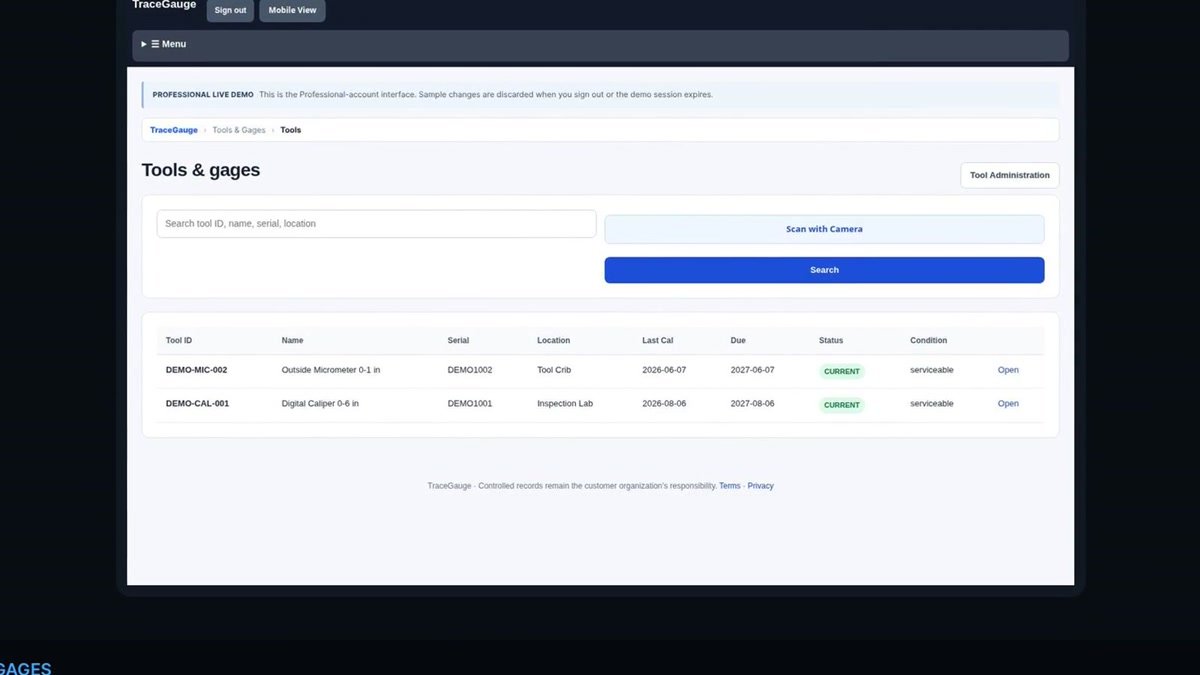Click the PROFESSIONAL LIVE DEMO banner label
Screen dimensions: 1200x675
[x=203, y=95]
